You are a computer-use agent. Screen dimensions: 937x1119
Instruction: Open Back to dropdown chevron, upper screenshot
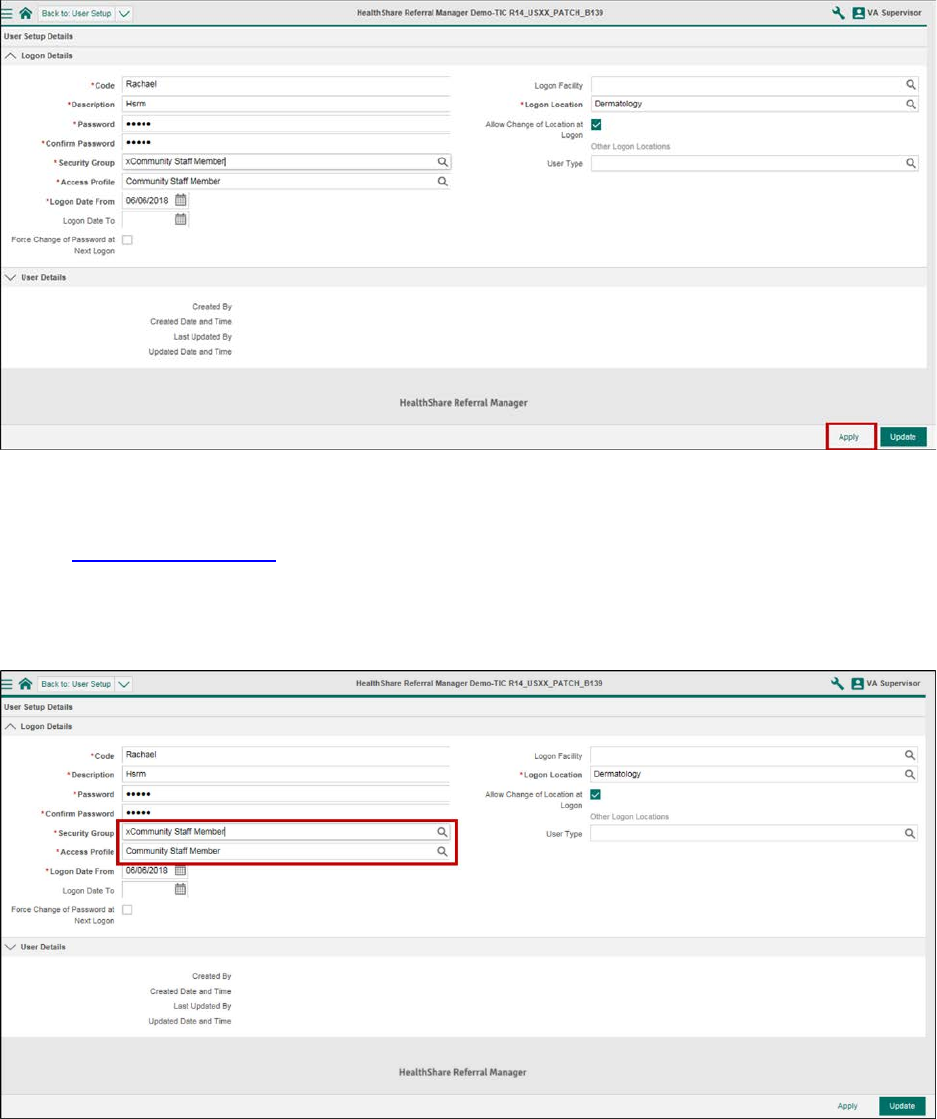pos(124,14)
